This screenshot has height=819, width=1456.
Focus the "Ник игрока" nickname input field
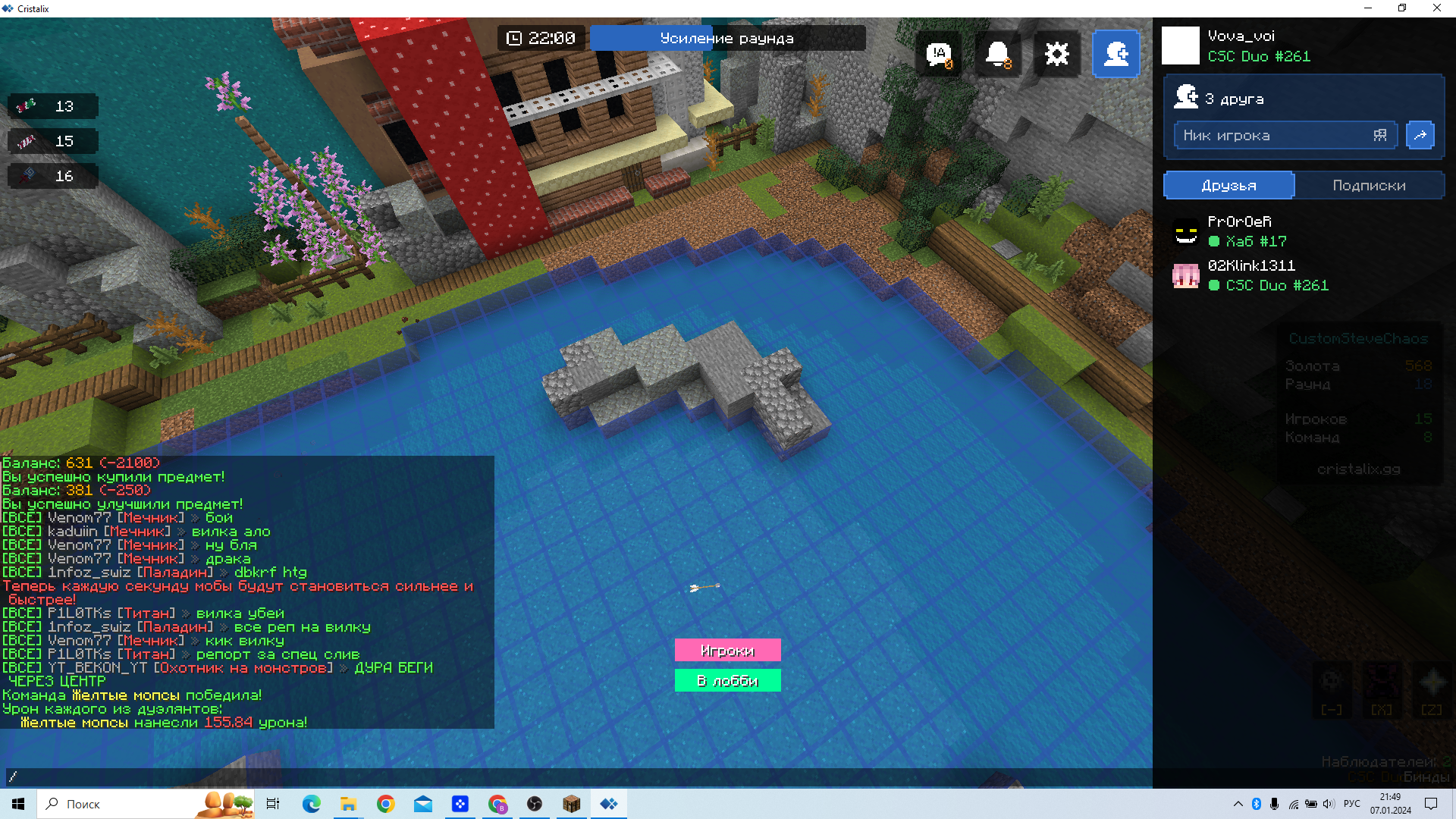tap(1285, 136)
